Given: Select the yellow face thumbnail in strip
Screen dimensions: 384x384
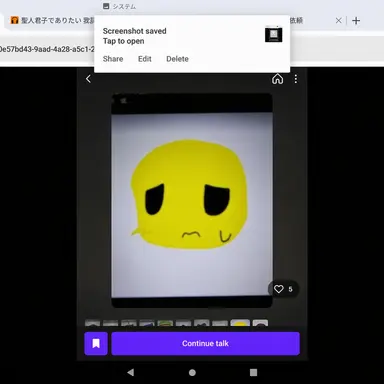Looking at the screenshot, I should point(240,323).
